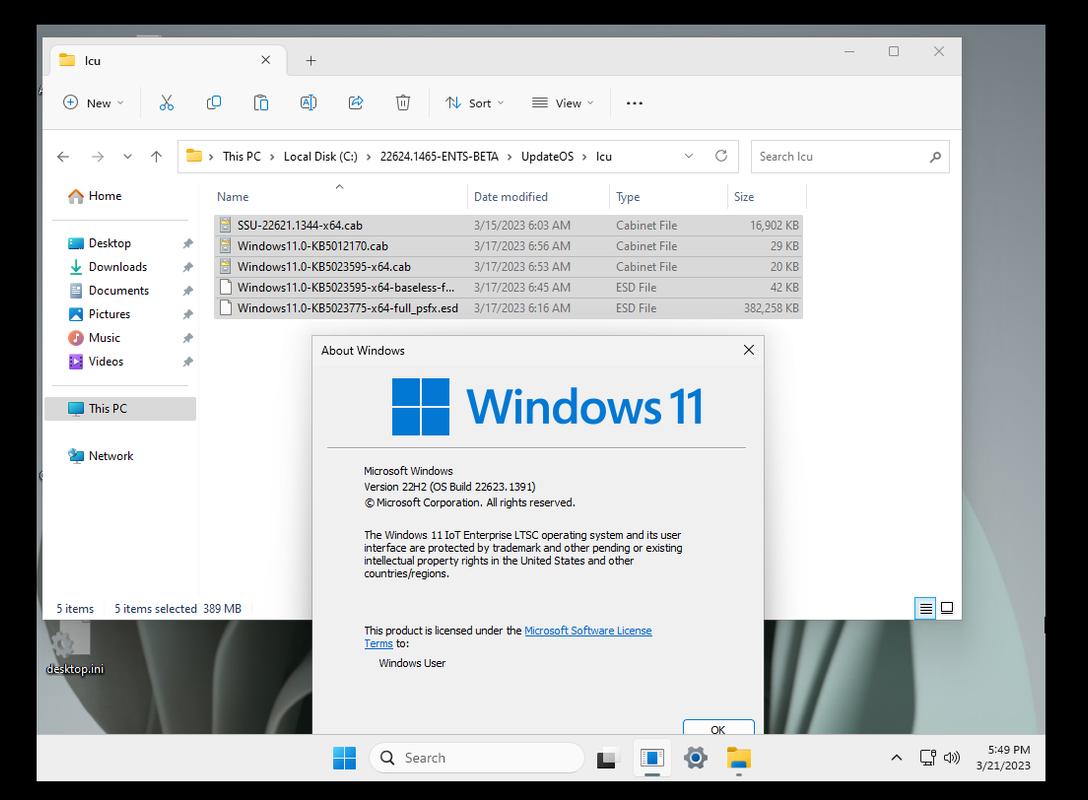1088x800 pixels.
Task: Click the Delete trash icon
Action: click(403, 103)
